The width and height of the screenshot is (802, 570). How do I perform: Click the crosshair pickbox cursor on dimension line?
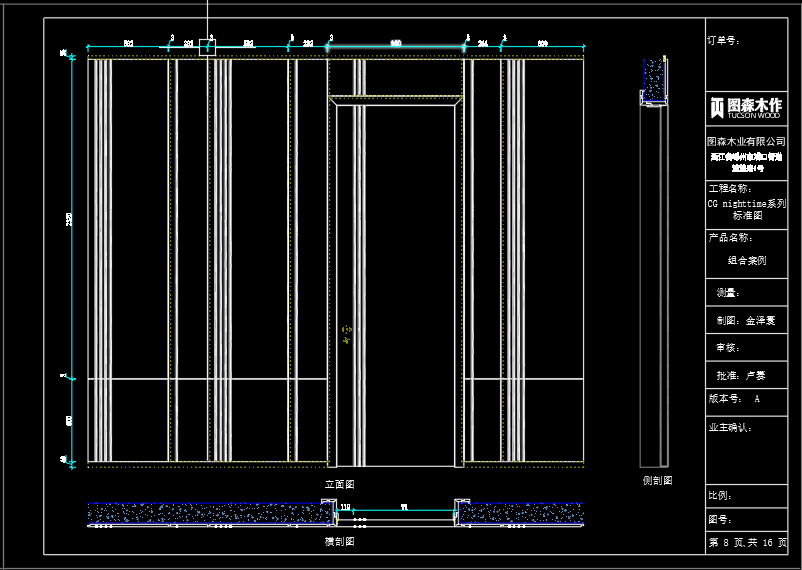coord(207,47)
